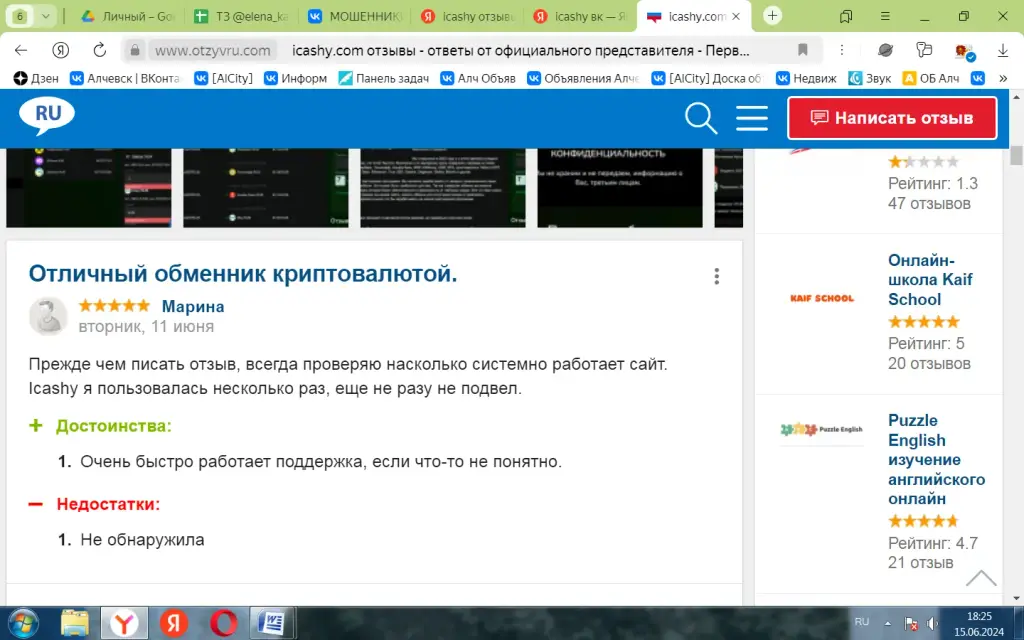Viewport: 1024px width, 640px height.
Task: Open the [AlCity] Доска об bookmark
Action: (708, 78)
